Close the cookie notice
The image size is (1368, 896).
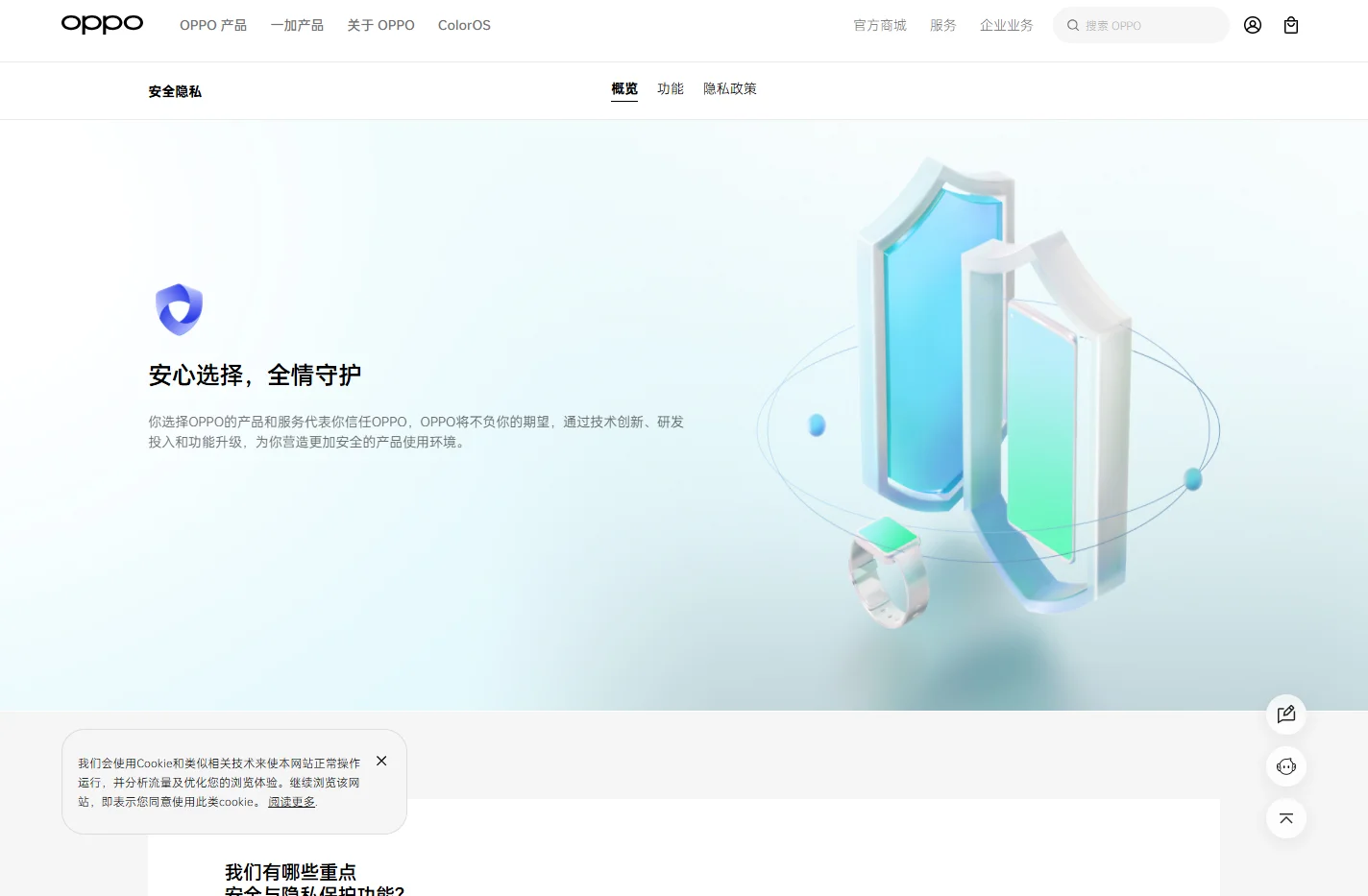coord(381,761)
